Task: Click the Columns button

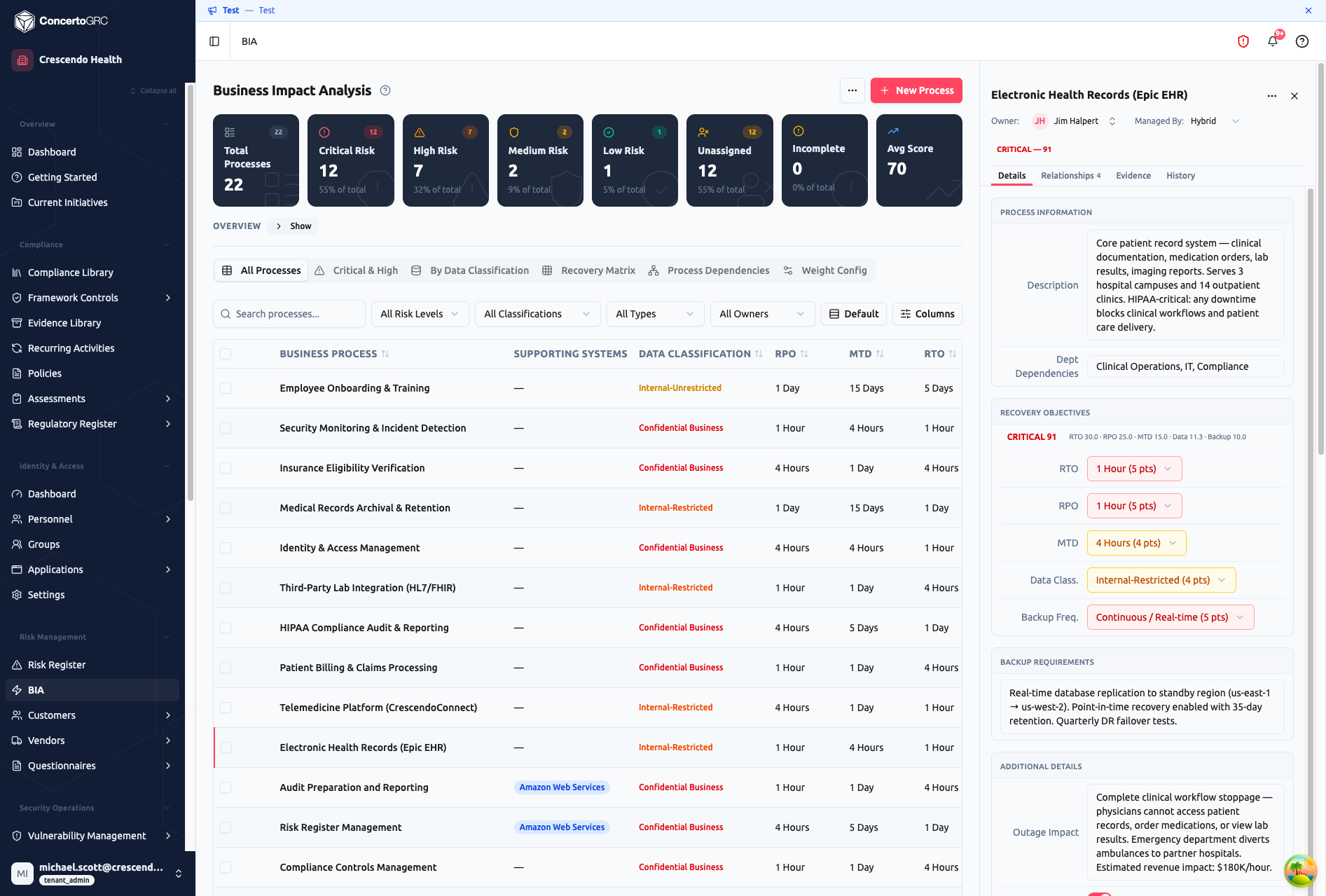Action: tap(927, 314)
